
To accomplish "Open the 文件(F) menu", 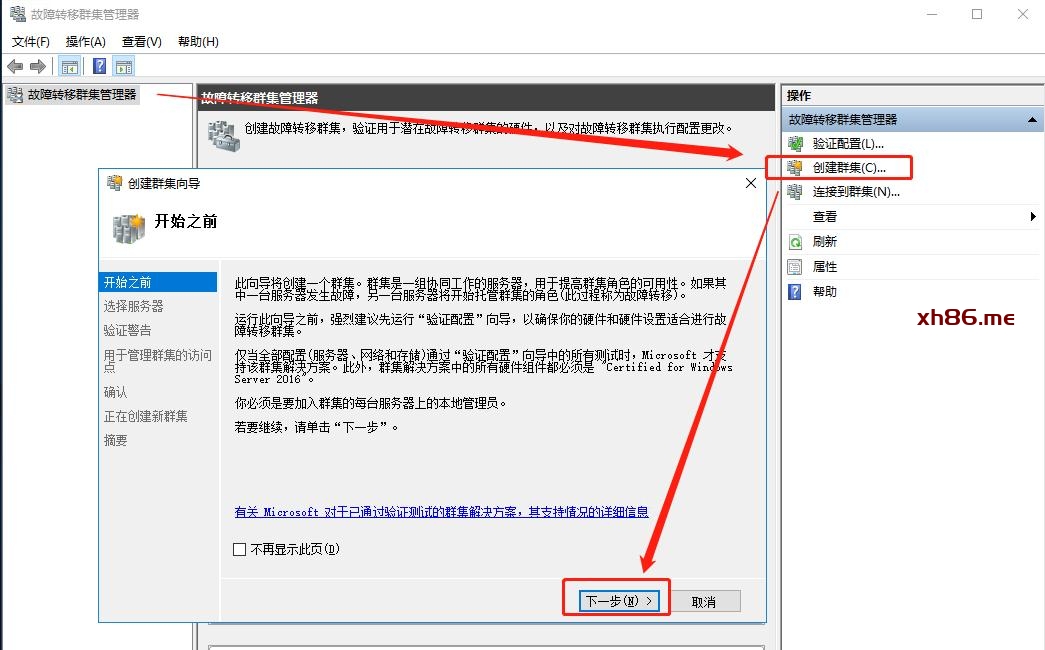I will pyautogui.click(x=30, y=41).
